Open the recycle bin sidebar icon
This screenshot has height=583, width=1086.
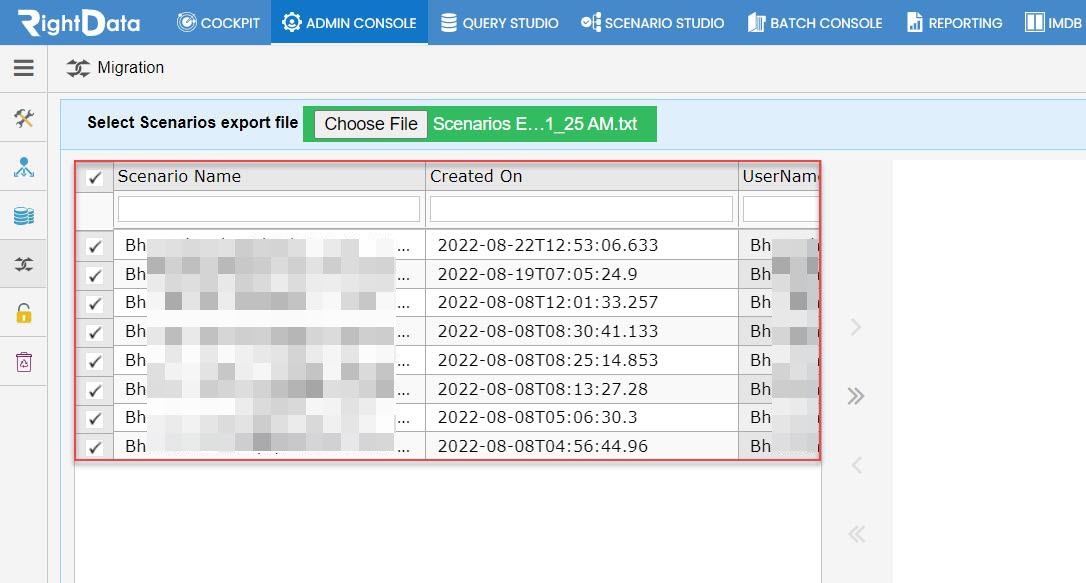(x=24, y=361)
